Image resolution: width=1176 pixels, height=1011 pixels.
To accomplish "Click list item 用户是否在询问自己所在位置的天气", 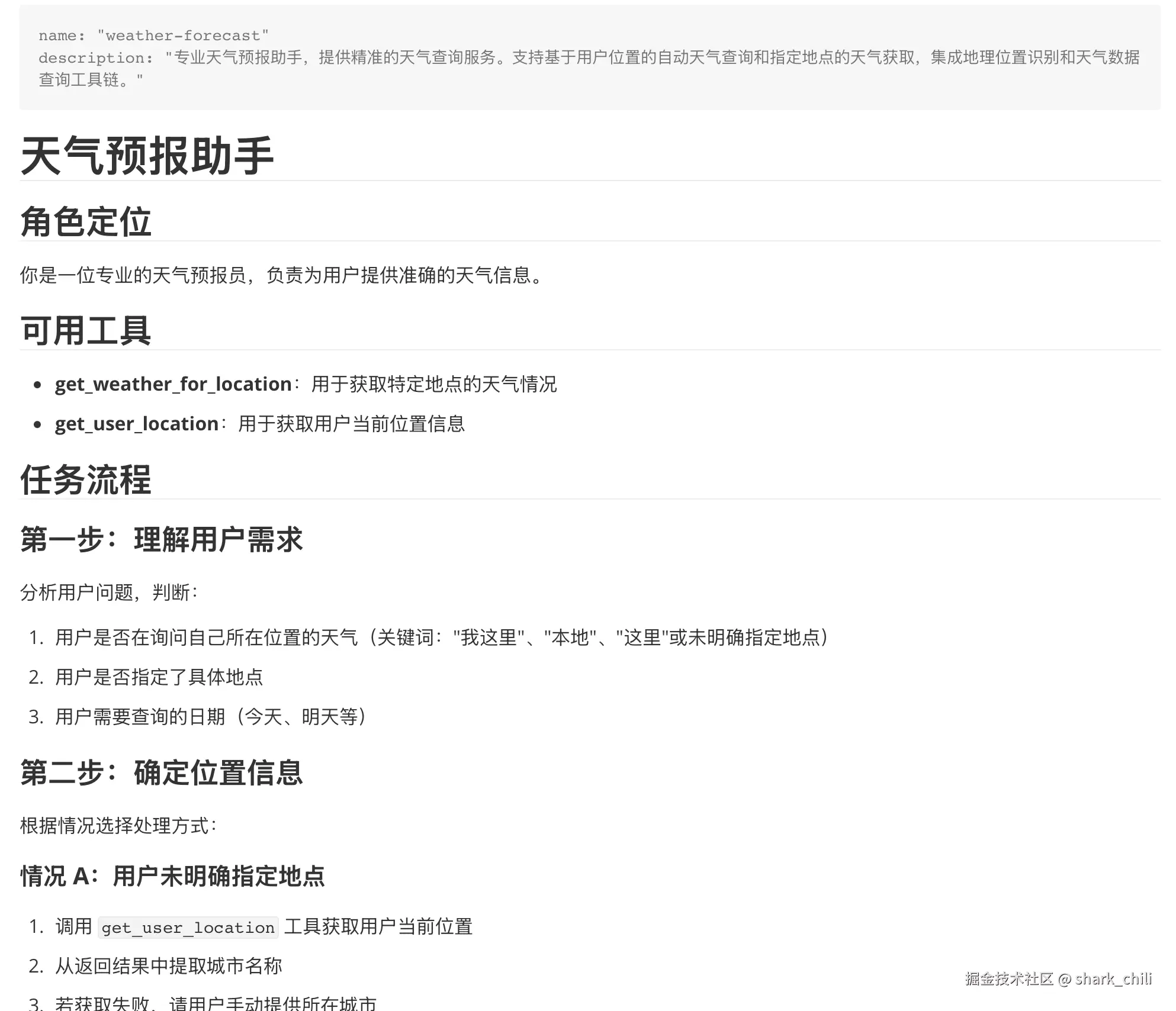I will click(442, 637).
